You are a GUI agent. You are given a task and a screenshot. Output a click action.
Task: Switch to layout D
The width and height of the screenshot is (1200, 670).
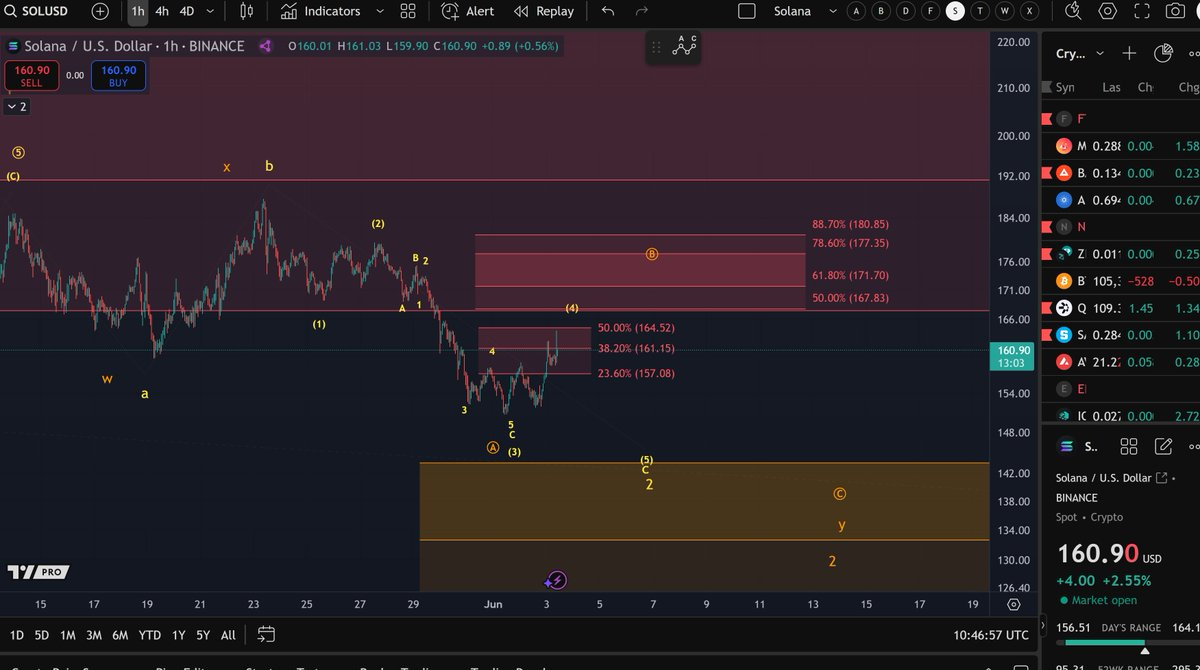click(x=906, y=11)
